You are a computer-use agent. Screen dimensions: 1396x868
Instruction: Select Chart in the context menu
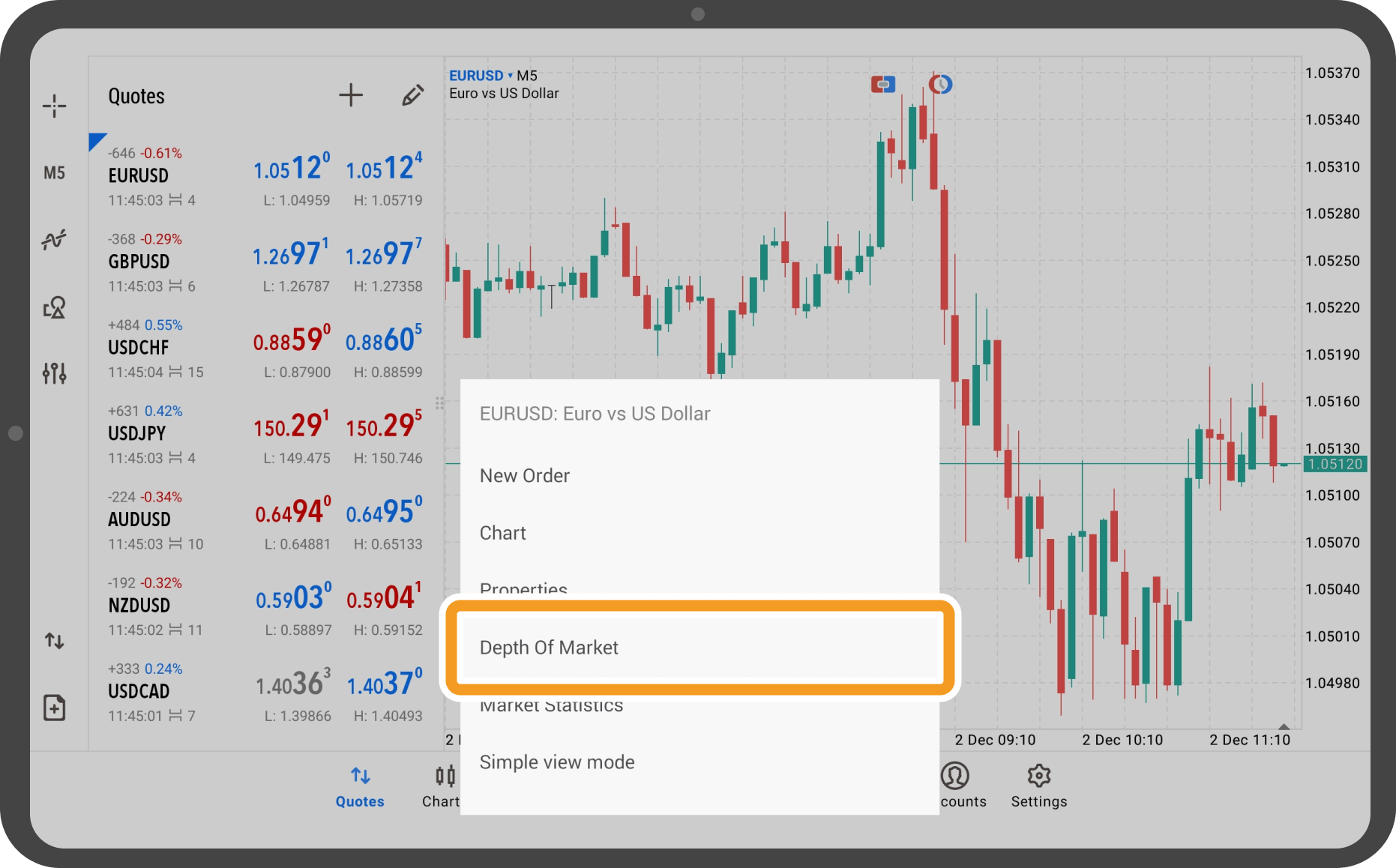503,533
